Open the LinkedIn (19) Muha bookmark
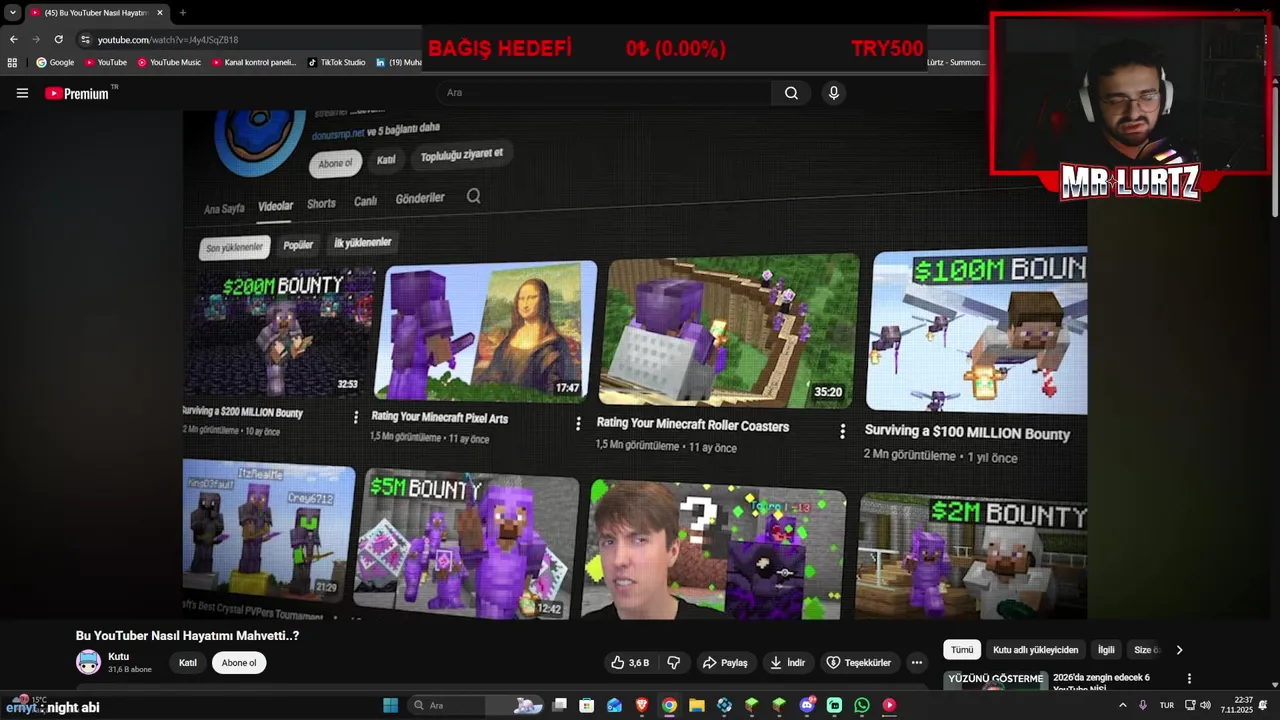Image resolution: width=1280 pixels, height=720 pixels. click(x=398, y=62)
